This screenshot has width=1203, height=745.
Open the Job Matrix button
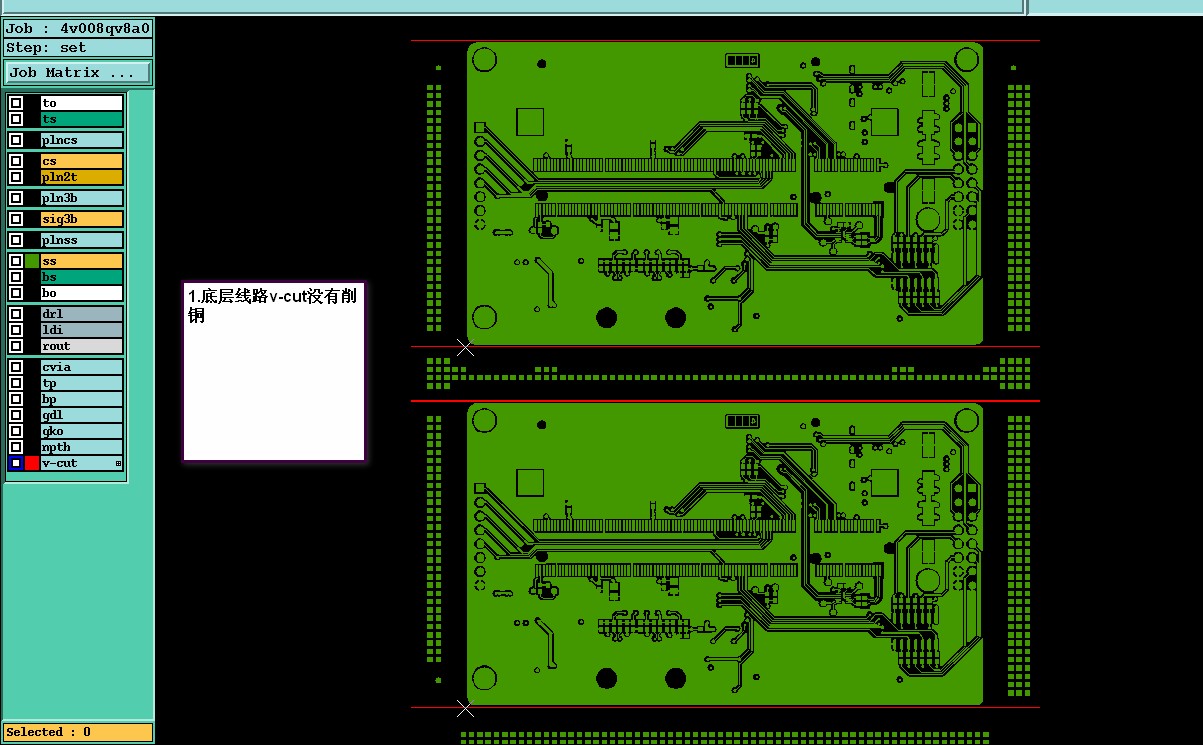tap(78, 73)
